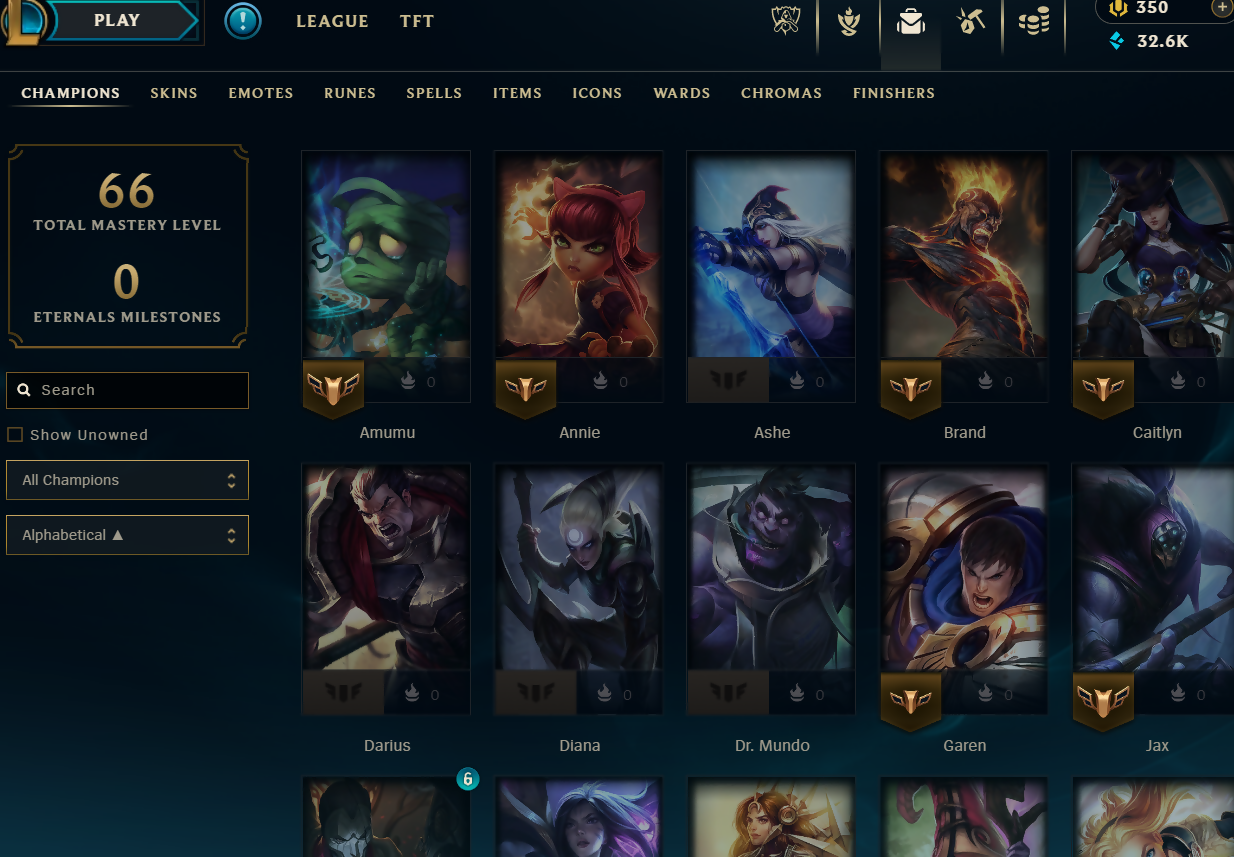Click the plus icon beside 350 RP
Viewport: 1234px width, 857px height.
(x=1221, y=8)
